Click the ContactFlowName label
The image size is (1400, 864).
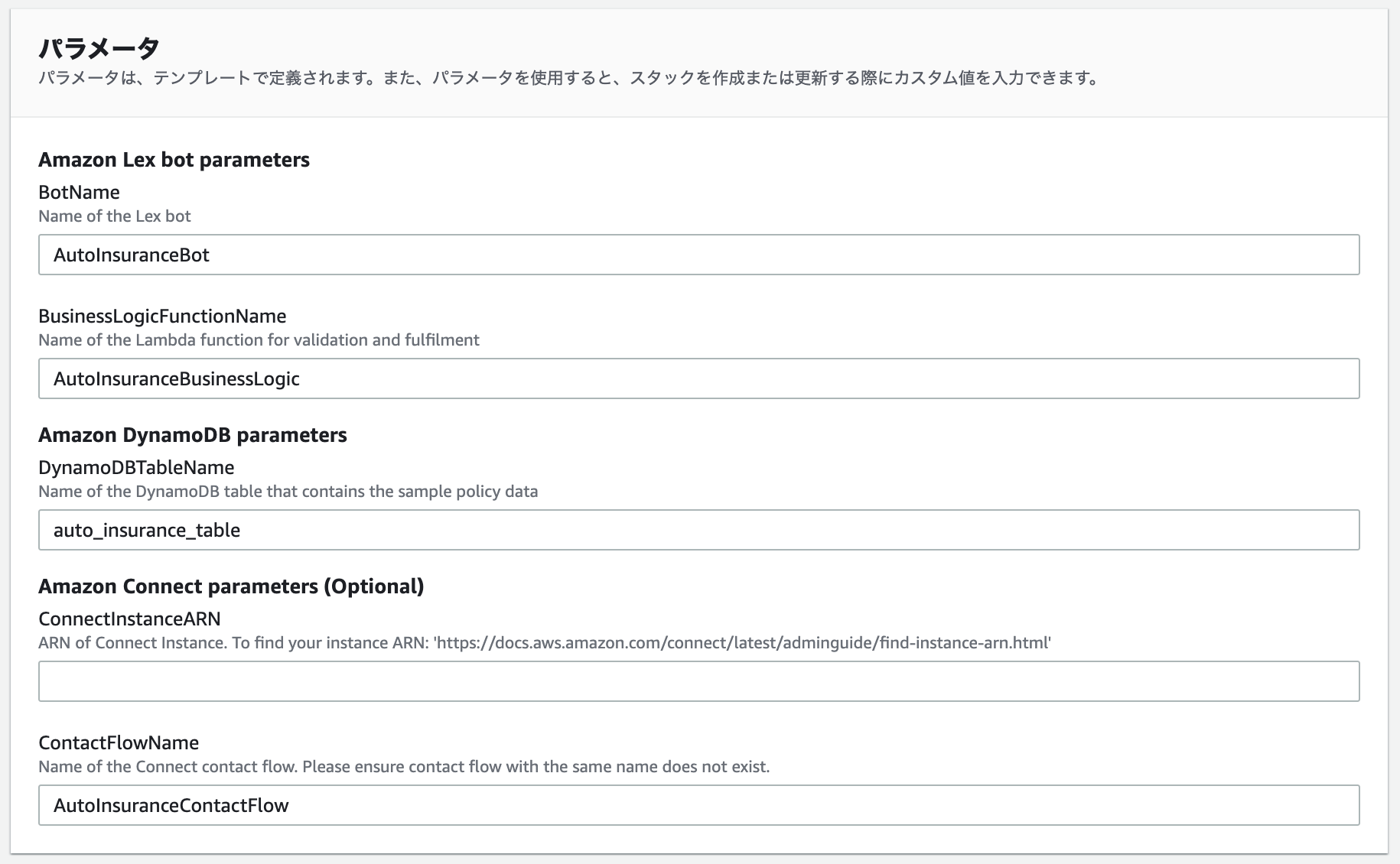tap(119, 742)
